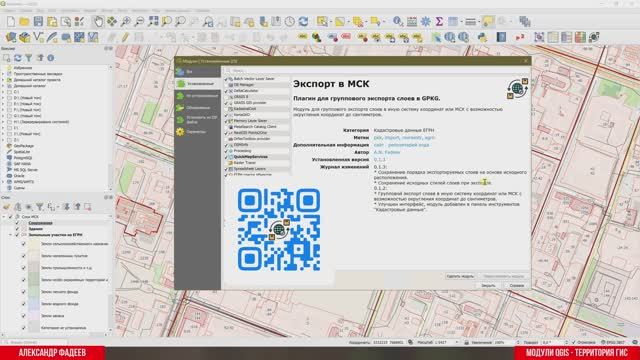Viewport: 640px width, 360px height.
Task: Open the messages log icon in status bar
Action: tap(635, 342)
